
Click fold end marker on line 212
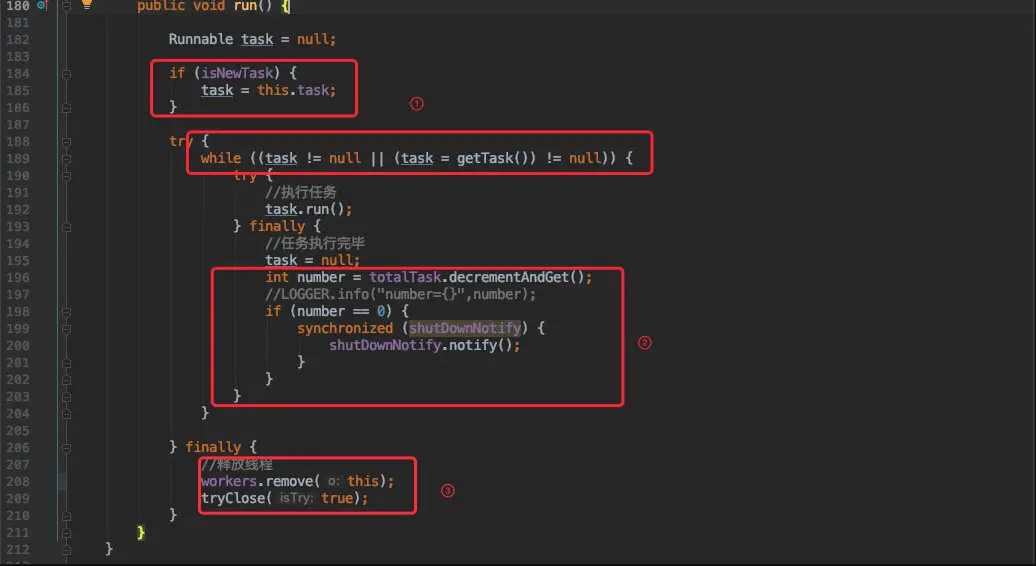66,549
